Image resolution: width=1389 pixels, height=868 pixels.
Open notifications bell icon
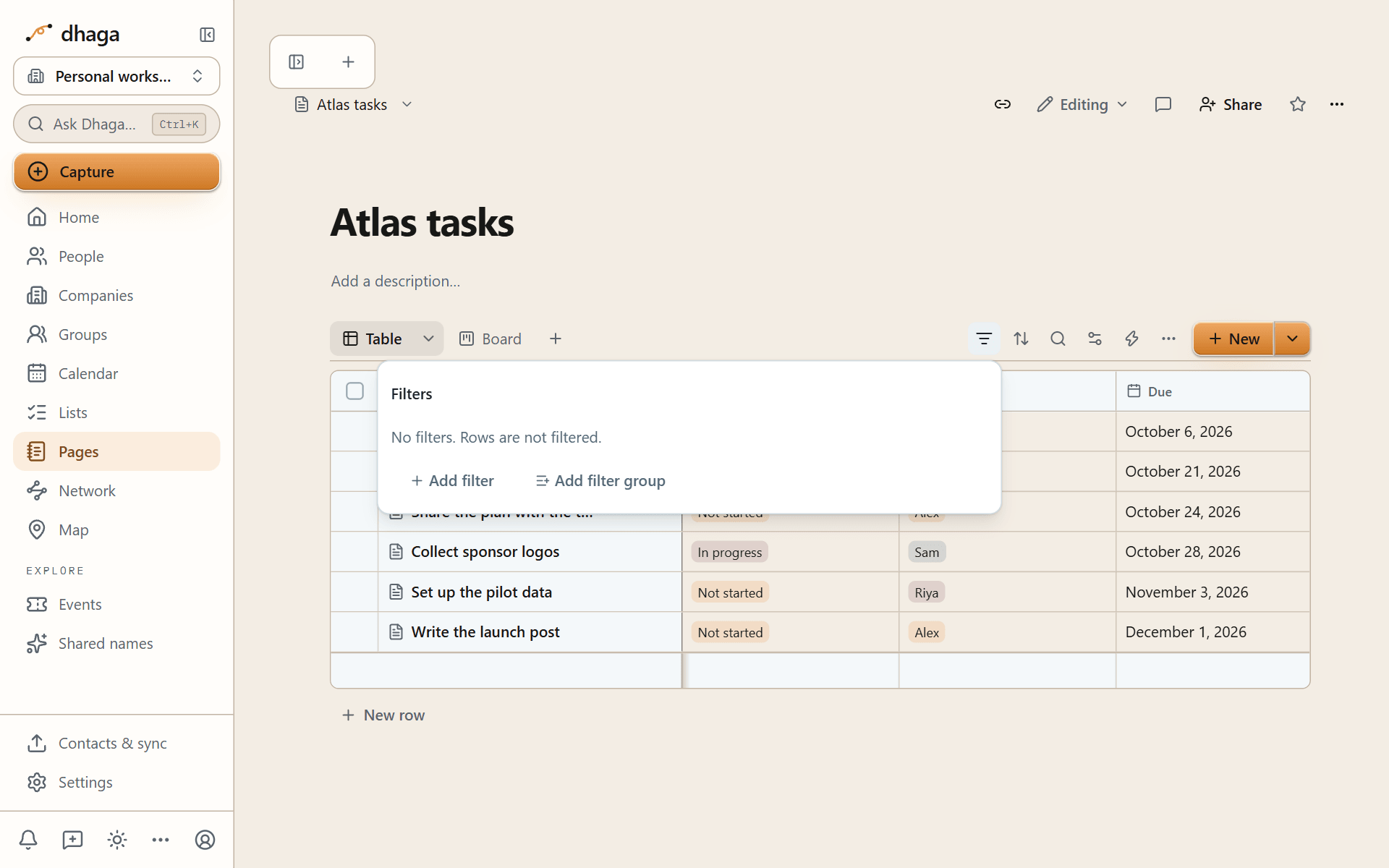[28, 840]
